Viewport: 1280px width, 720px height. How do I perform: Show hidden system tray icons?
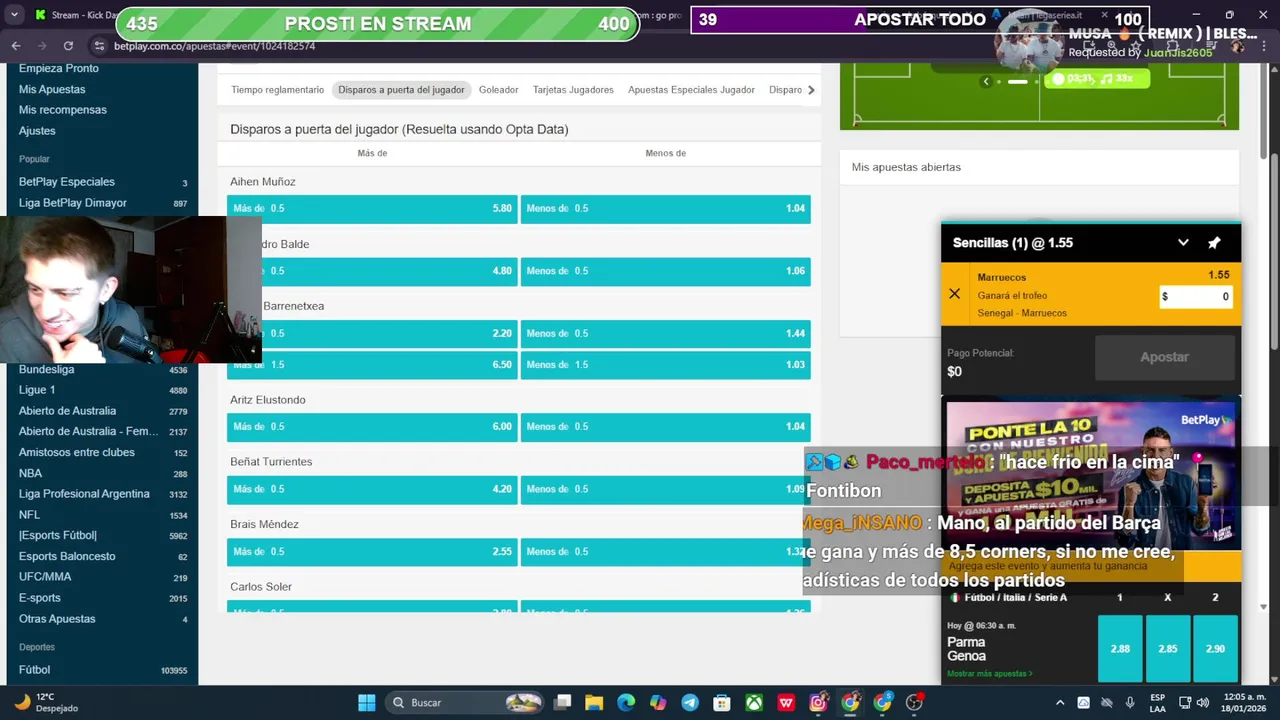tap(1060, 703)
